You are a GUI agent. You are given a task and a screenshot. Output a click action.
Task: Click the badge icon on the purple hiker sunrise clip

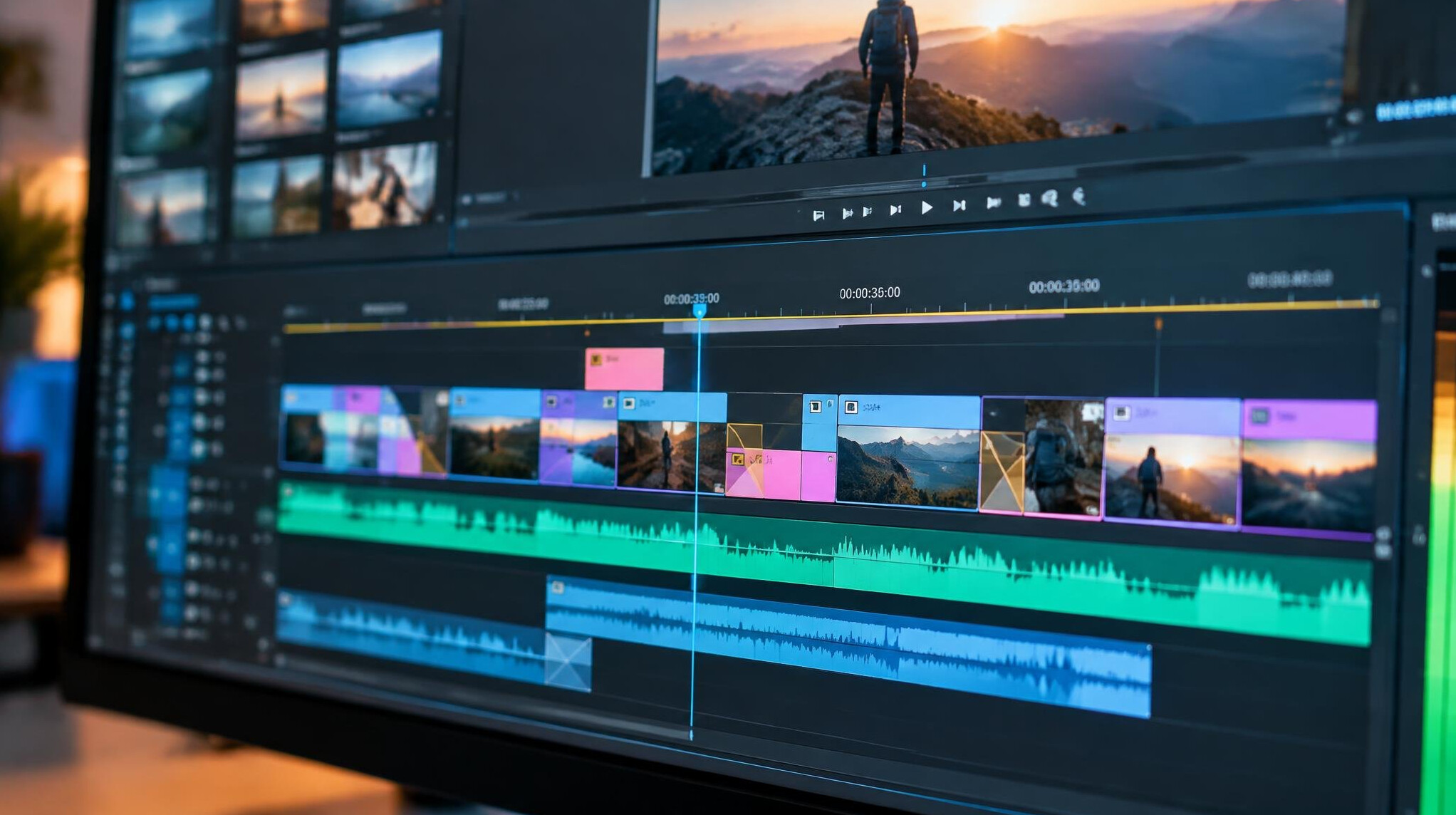(x=1121, y=413)
